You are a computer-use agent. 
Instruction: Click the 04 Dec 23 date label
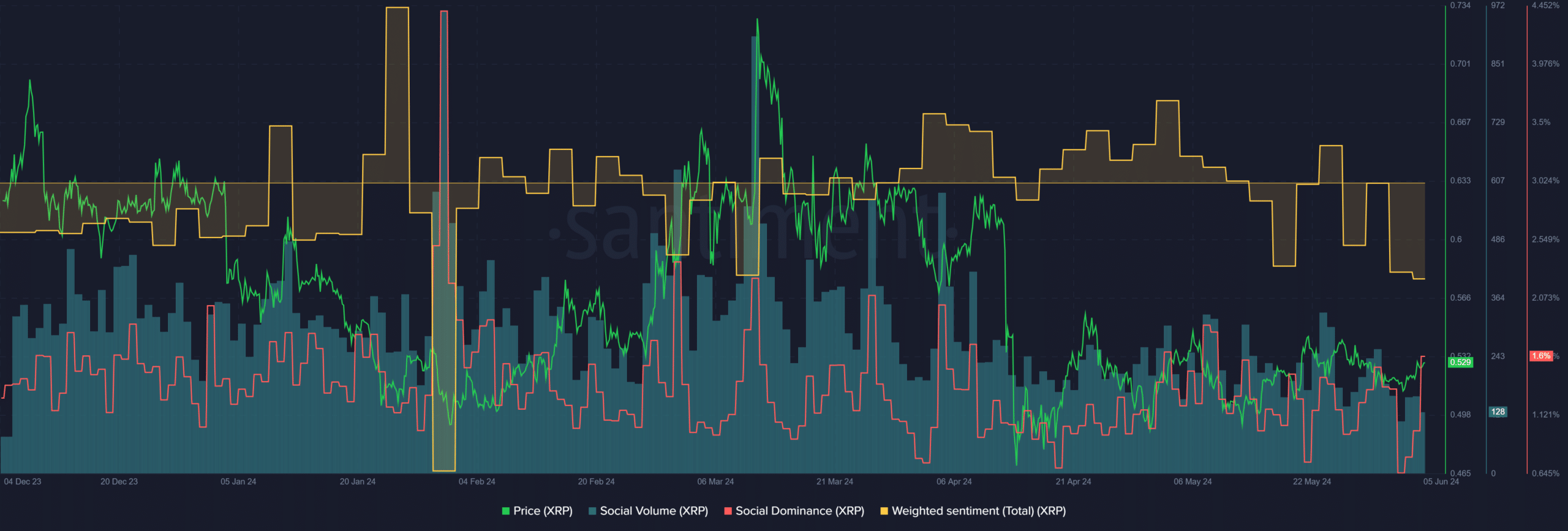point(23,481)
